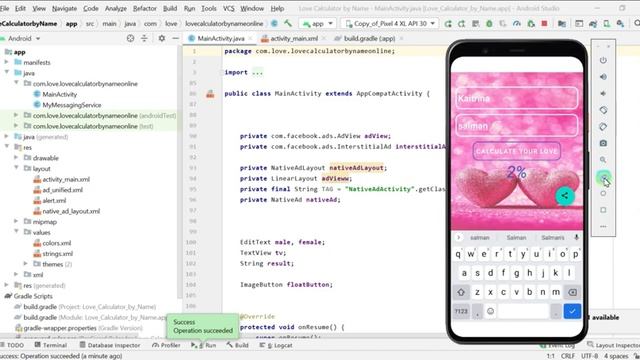Select the MainActivity.java editor tab
Image resolution: width=640 pixels, height=360 pixels.
click(220, 38)
